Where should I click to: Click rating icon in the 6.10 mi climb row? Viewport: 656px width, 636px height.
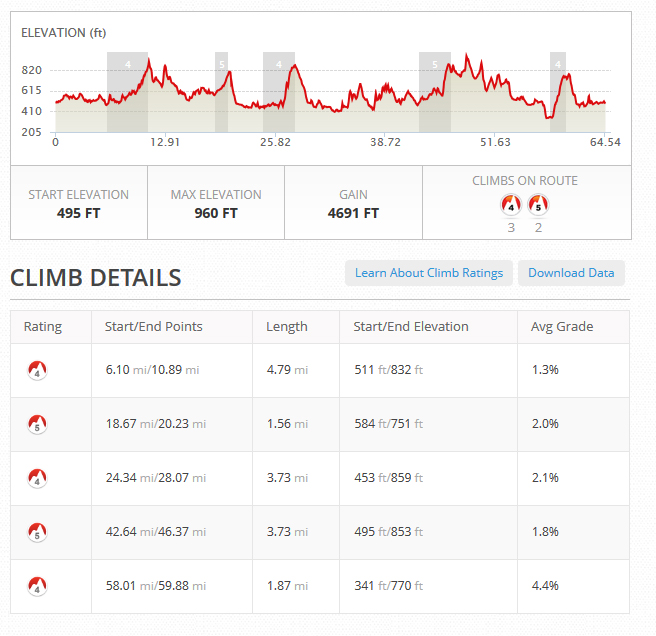click(x=37, y=370)
